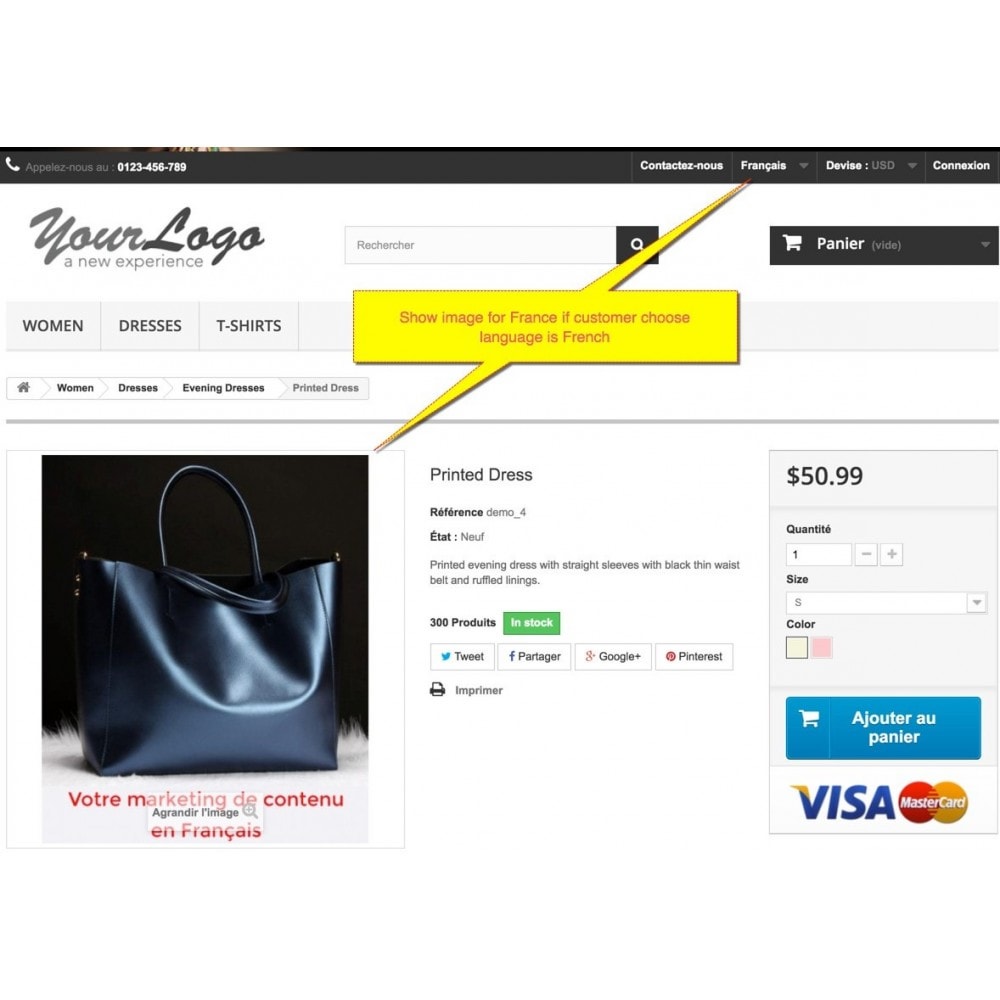Screen dimensions: 1000x1000
Task: Open the Devise USD currency dropdown
Action: click(871, 166)
